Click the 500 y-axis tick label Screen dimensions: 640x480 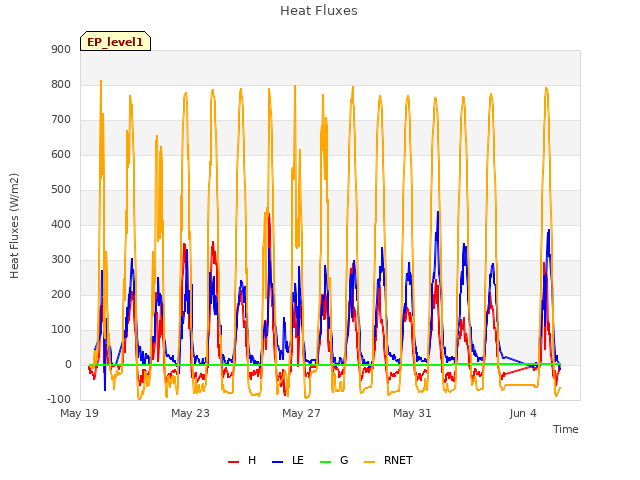coord(61,189)
